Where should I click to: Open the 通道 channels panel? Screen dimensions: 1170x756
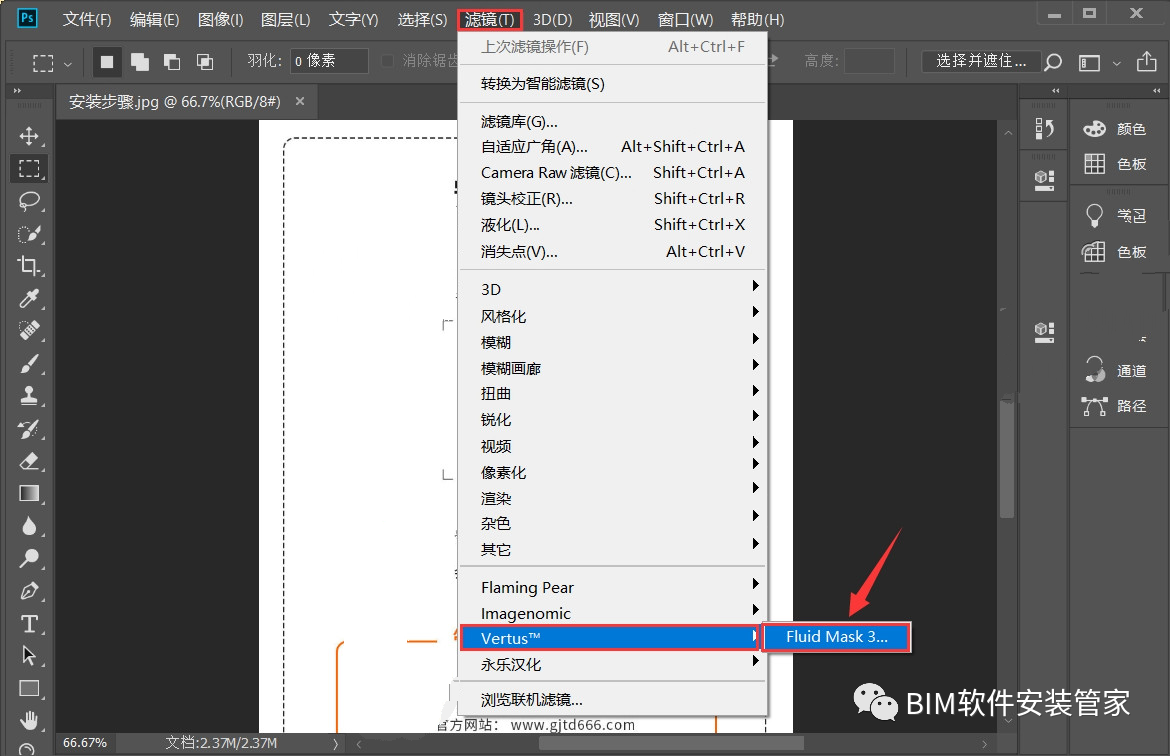pos(1115,371)
